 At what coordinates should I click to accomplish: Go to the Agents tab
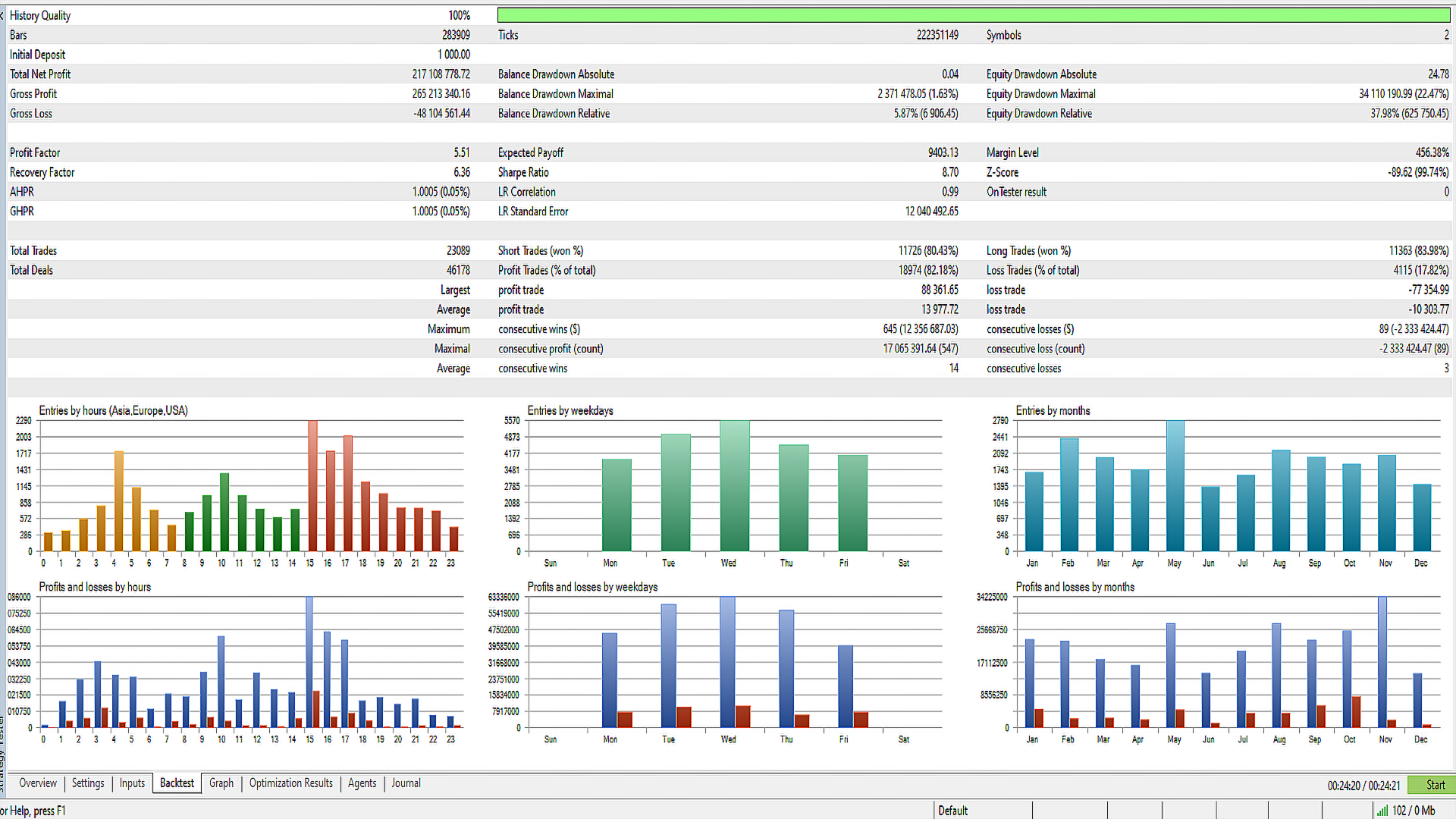pos(362,783)
